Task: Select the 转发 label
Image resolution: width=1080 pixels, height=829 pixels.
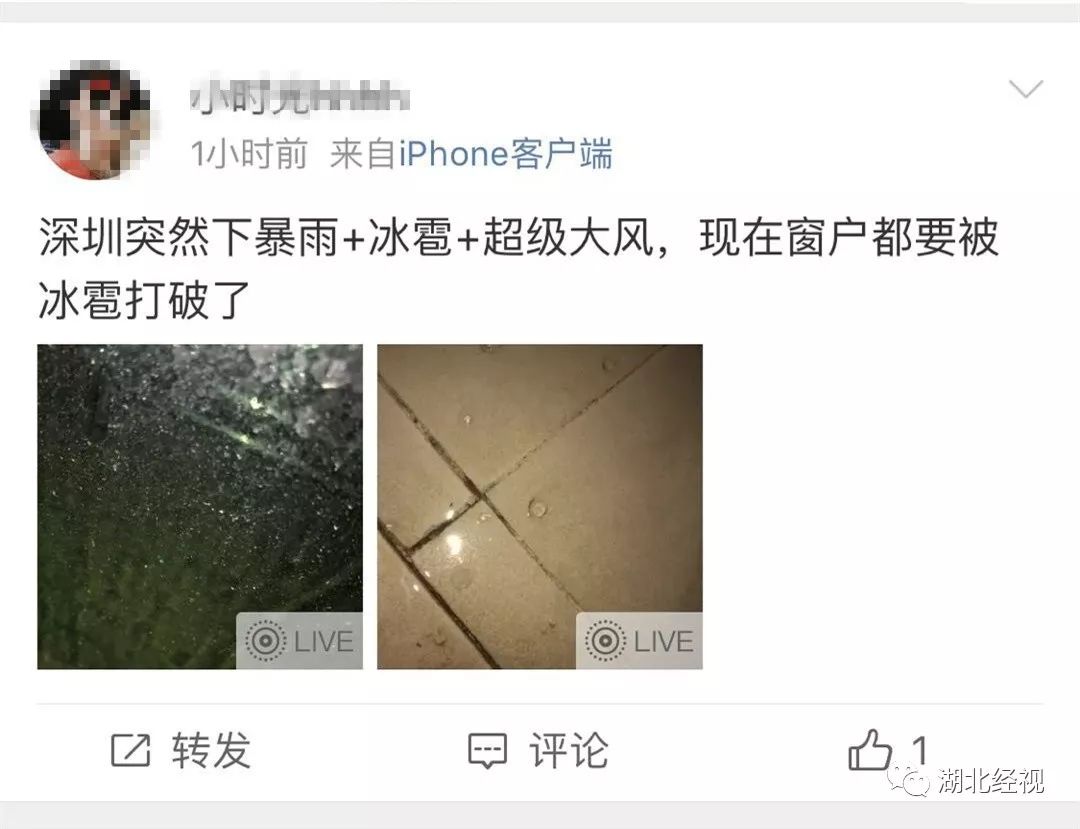Action: click(211, 750)
